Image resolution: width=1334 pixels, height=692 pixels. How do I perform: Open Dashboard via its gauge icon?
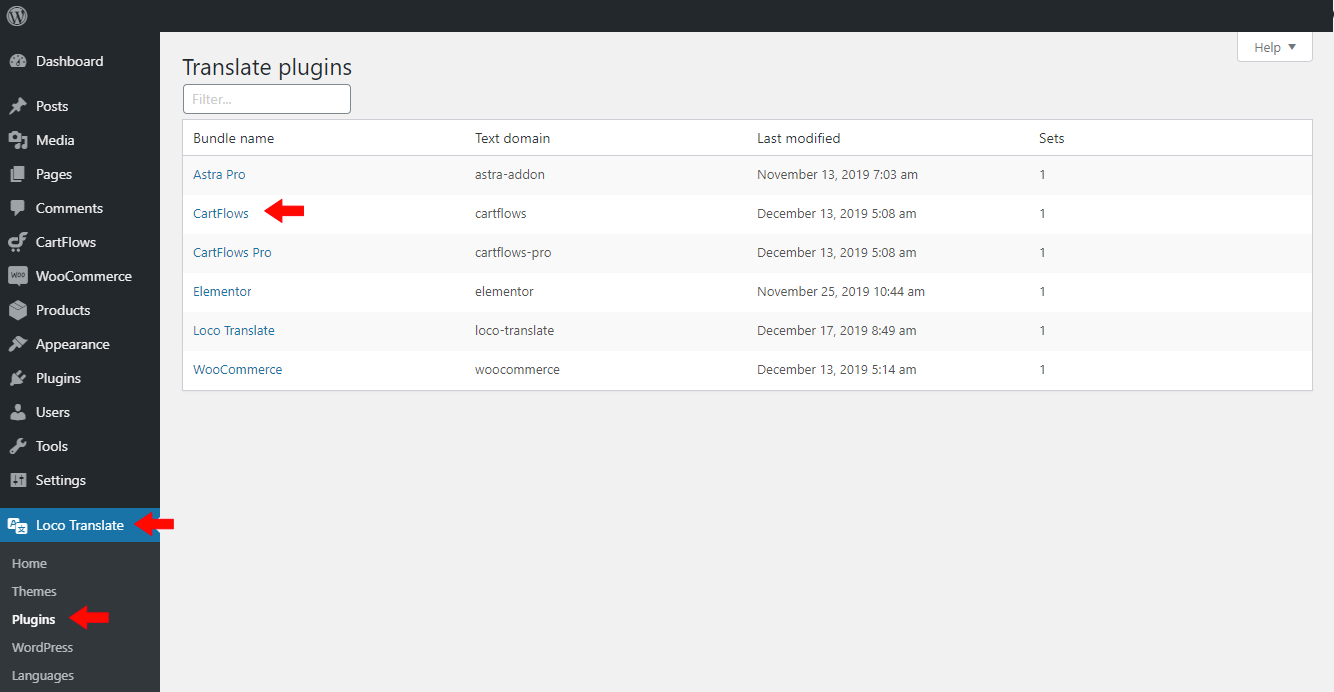coord(17,61)
